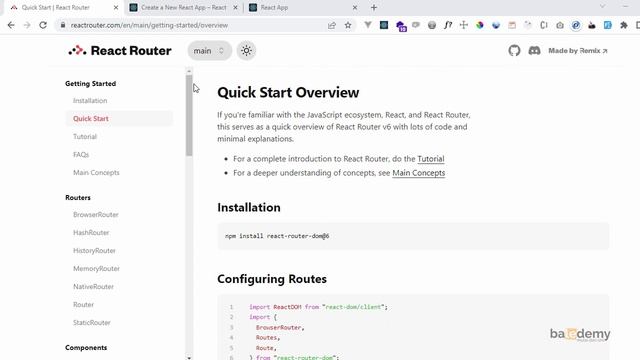
Task: Click the f? font extension icon
Action: coord(448,25)
